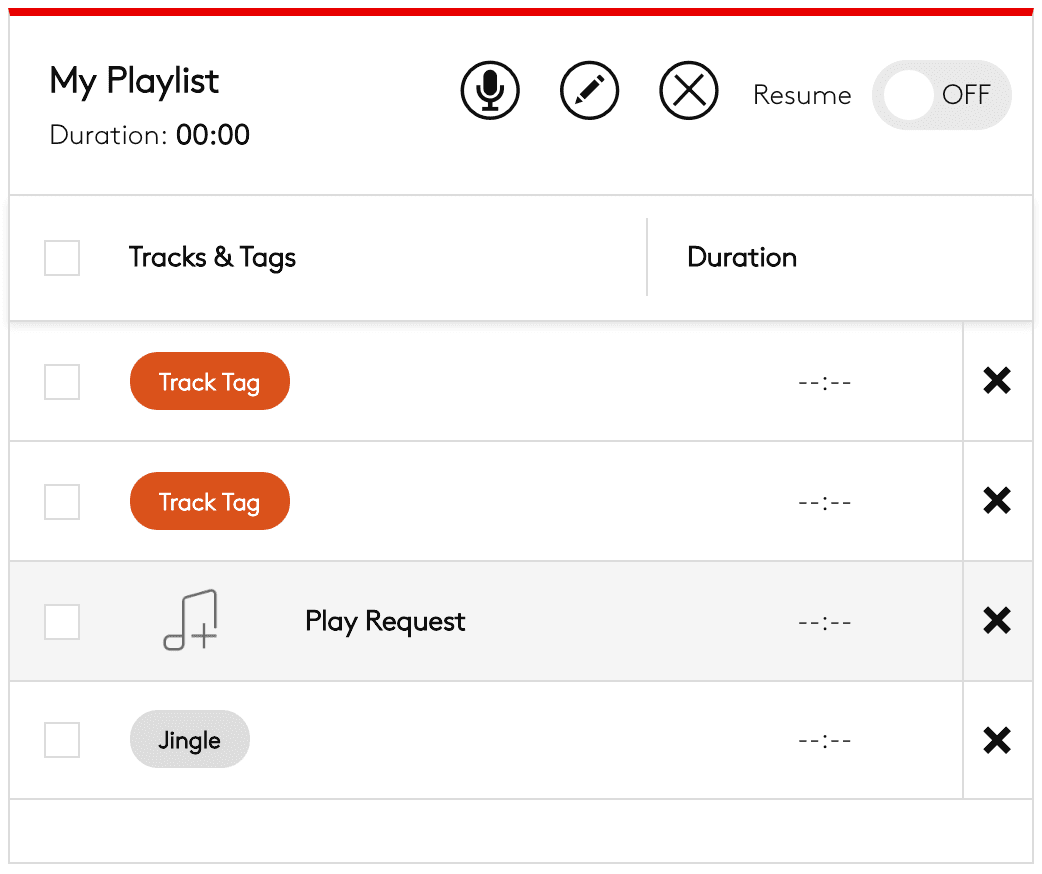Toggle the Resume switch on
This screenshot has width=1042, height=874.
point(941,95)
